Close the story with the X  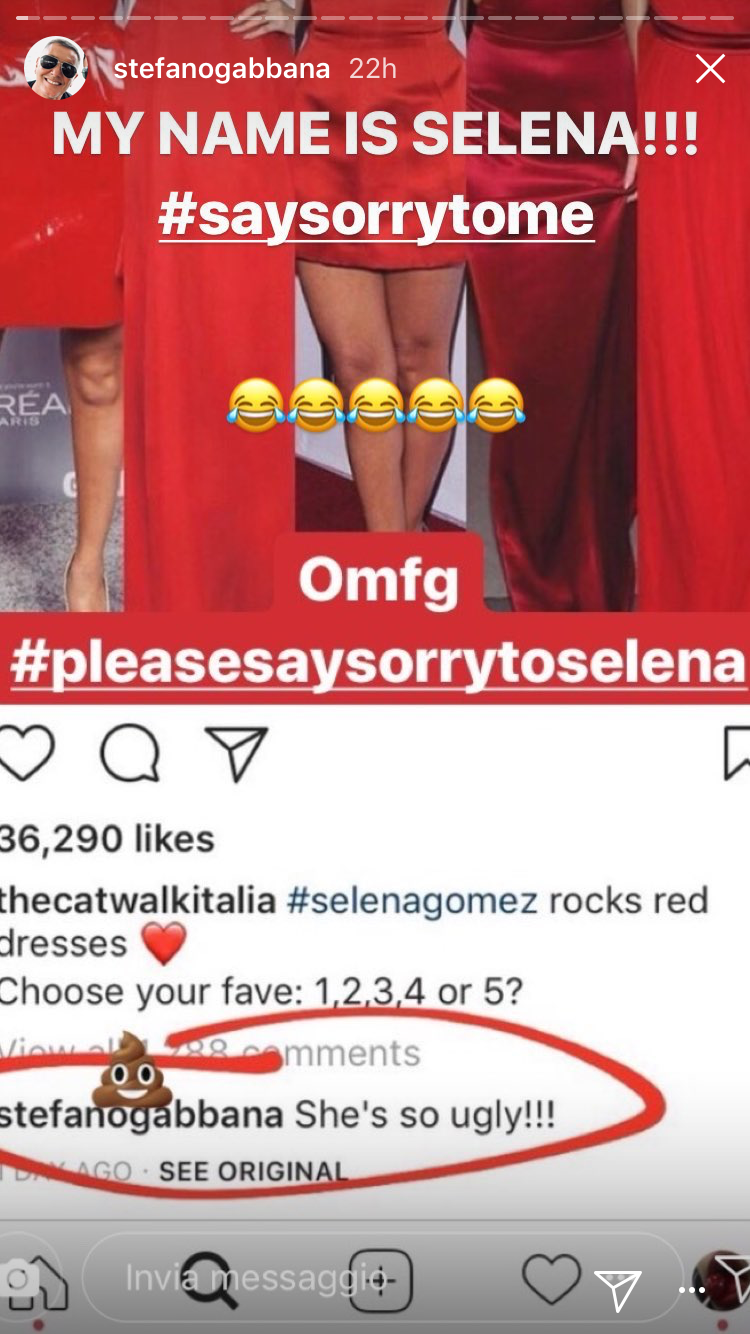710,68
